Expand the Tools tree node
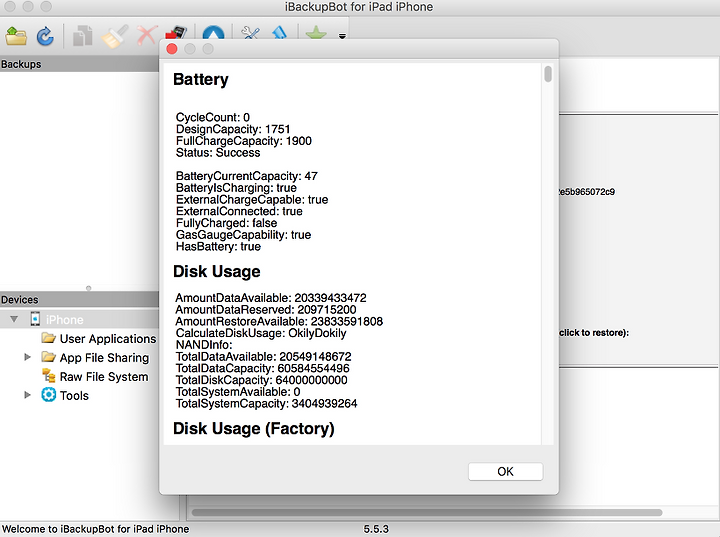Viewport: 720px width, 537px height. click(x=28, y=395)
